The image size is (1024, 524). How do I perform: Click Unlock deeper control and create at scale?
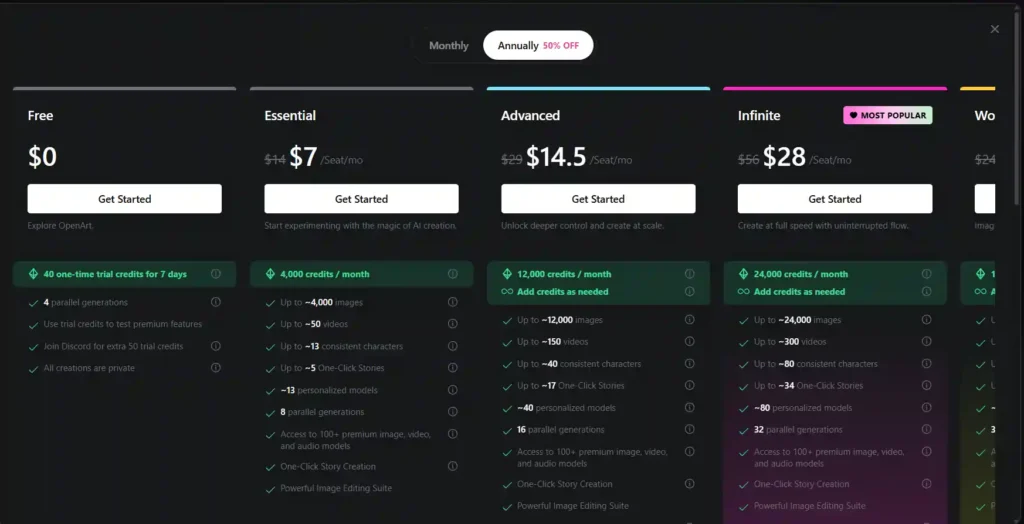point(583,225)
